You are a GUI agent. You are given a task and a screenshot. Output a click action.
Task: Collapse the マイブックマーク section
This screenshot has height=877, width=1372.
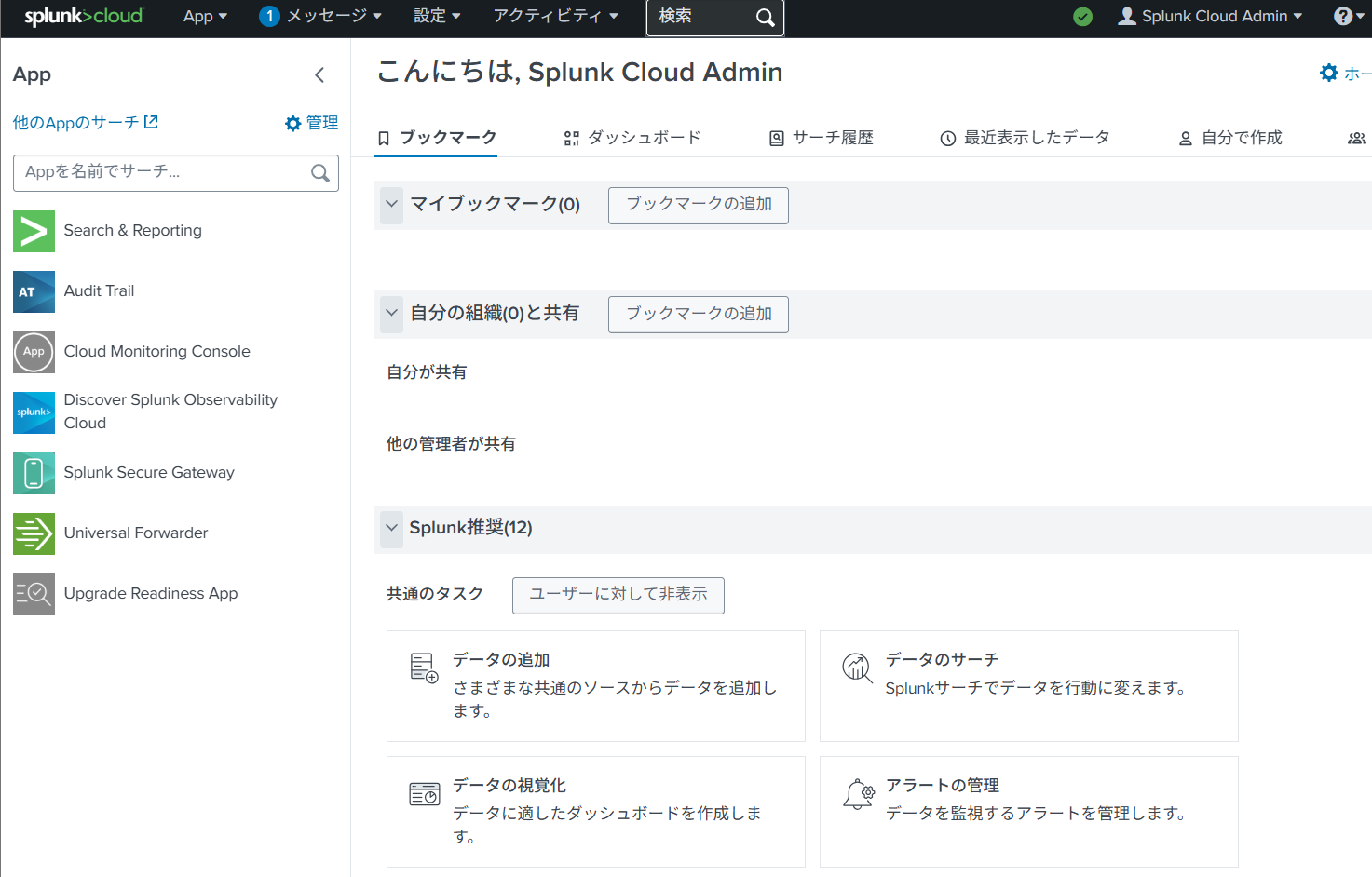click(x=391, y=204)
